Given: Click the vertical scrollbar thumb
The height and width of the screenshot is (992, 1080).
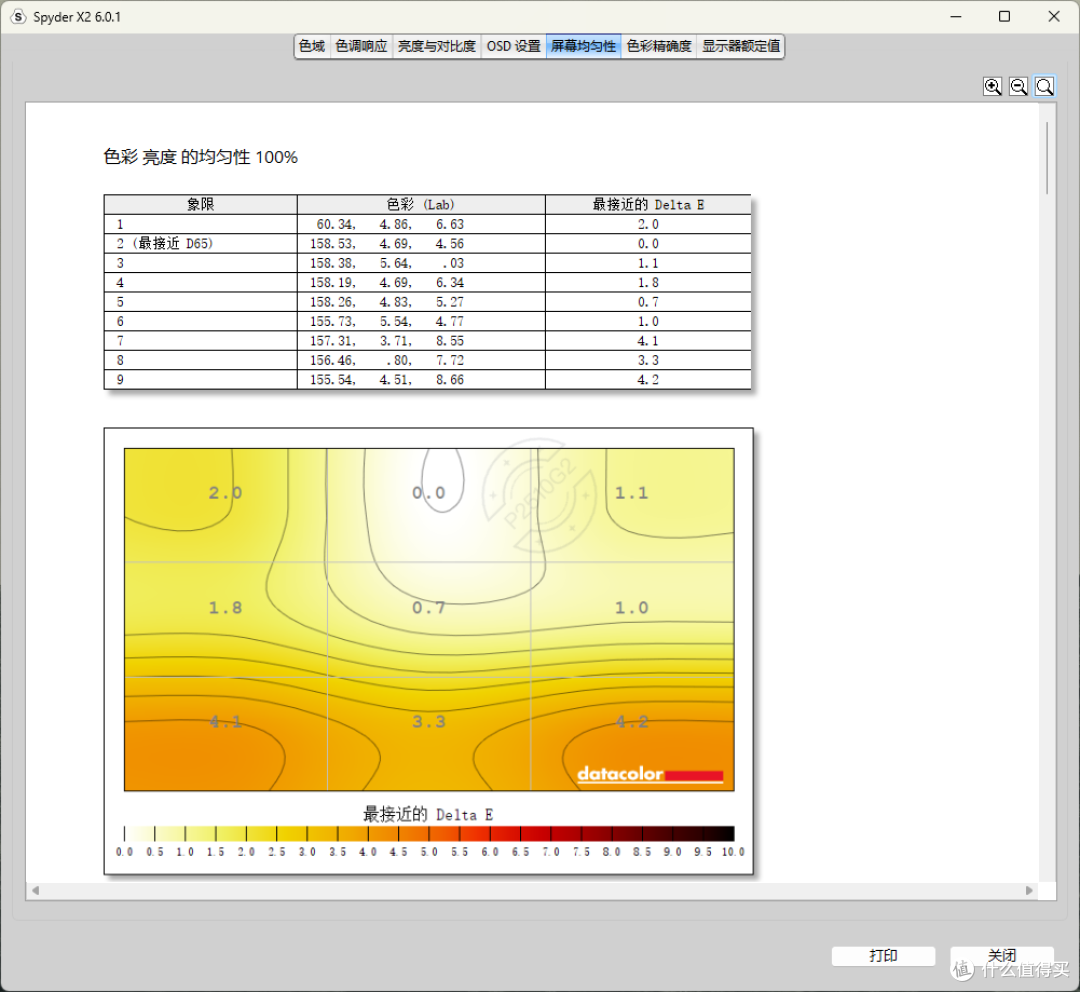Looking at the screenshot, I should (x=1047, y=158).
